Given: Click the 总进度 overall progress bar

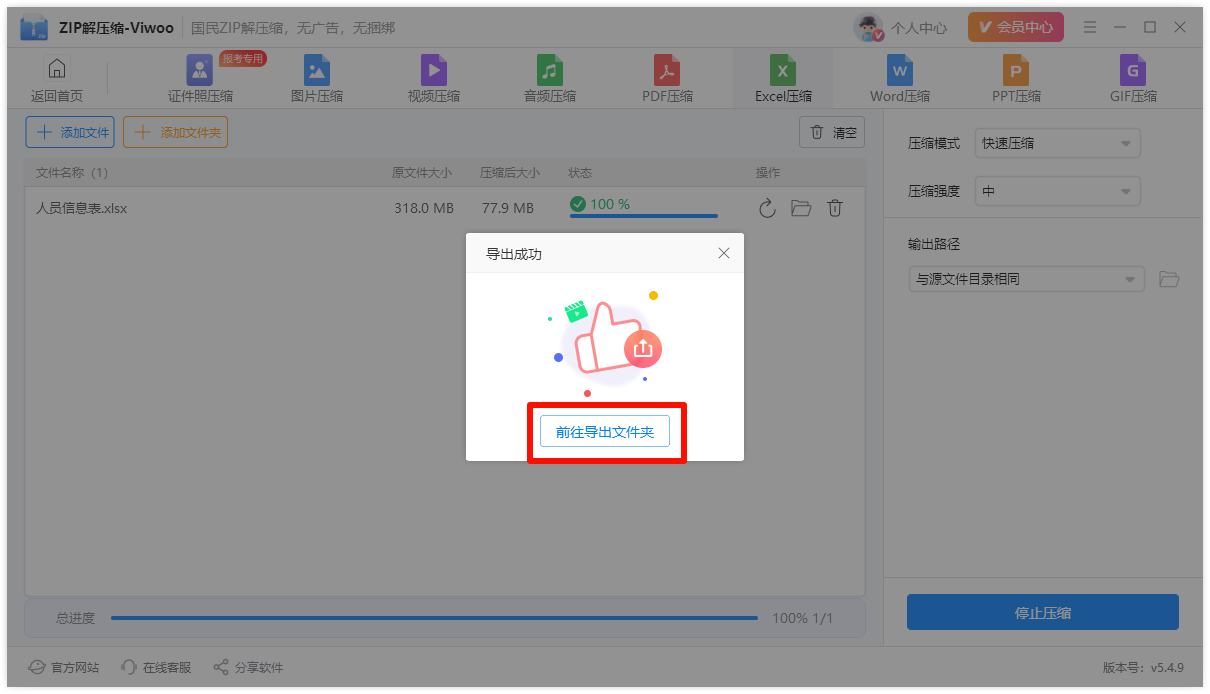Looking at the screenshot, I should [x=434, y=618].
